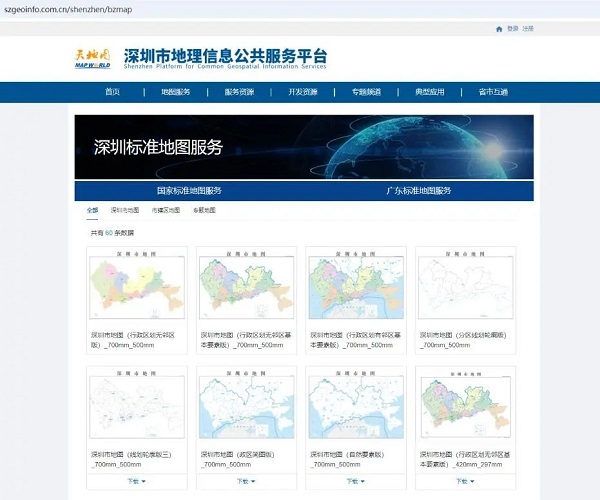Open the 注册 register link
Viewport: 600px width, 500px height.
528,29
